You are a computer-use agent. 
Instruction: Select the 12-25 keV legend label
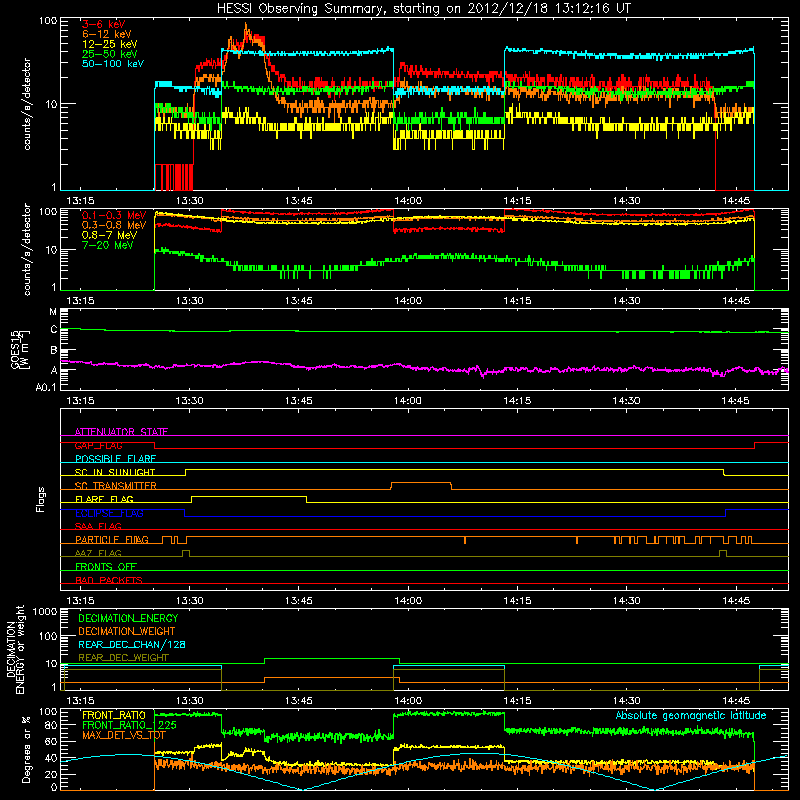click(110, 44)
